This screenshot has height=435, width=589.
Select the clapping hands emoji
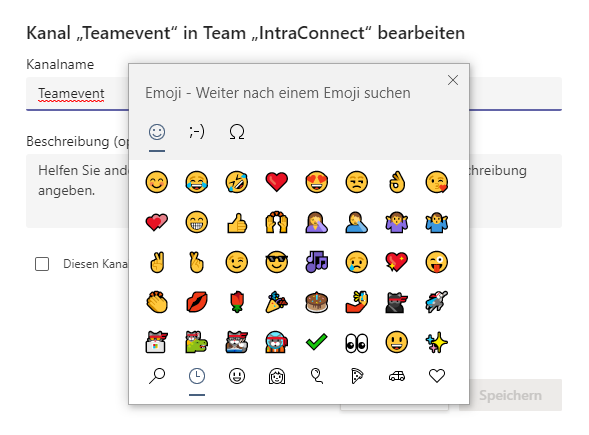[157, 302]
